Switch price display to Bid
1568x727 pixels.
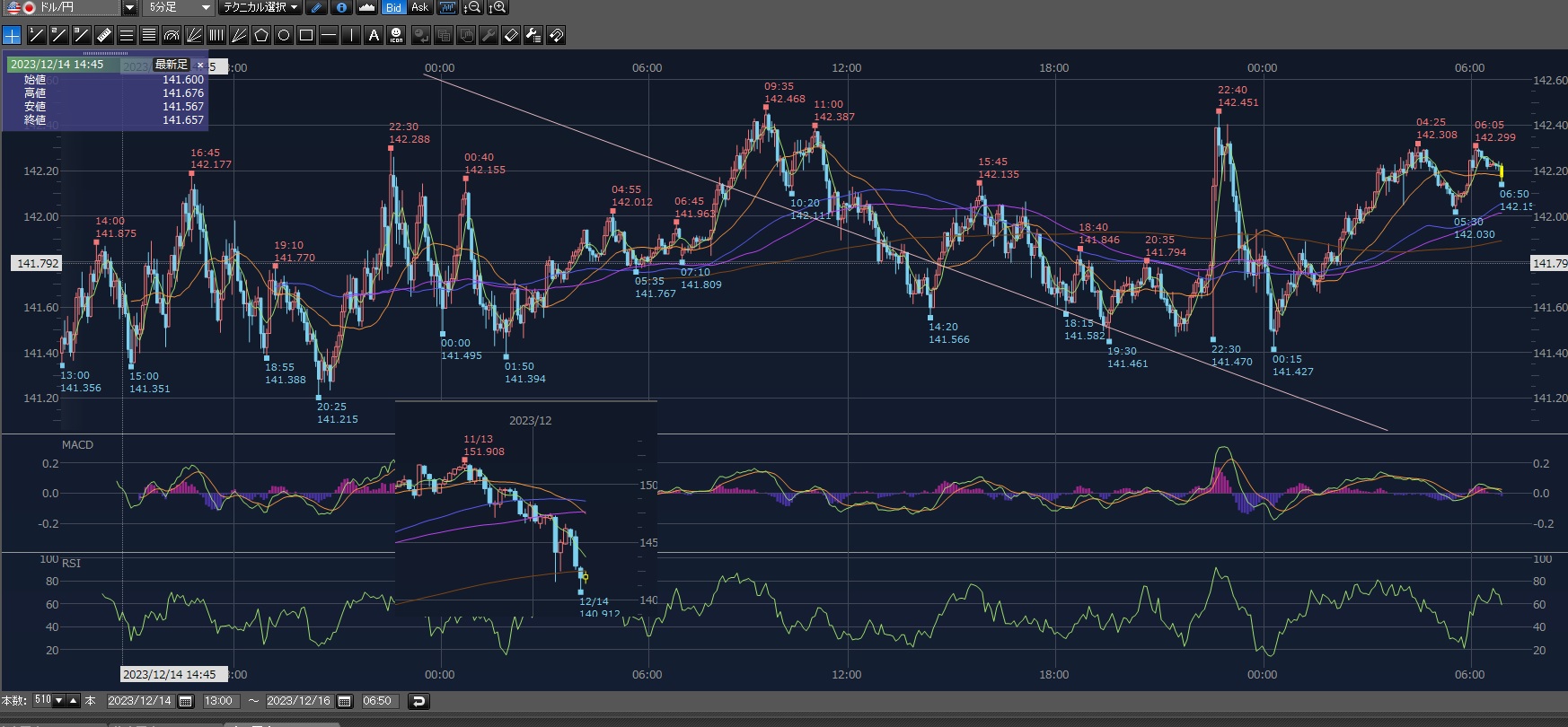[x=393, y=7]
